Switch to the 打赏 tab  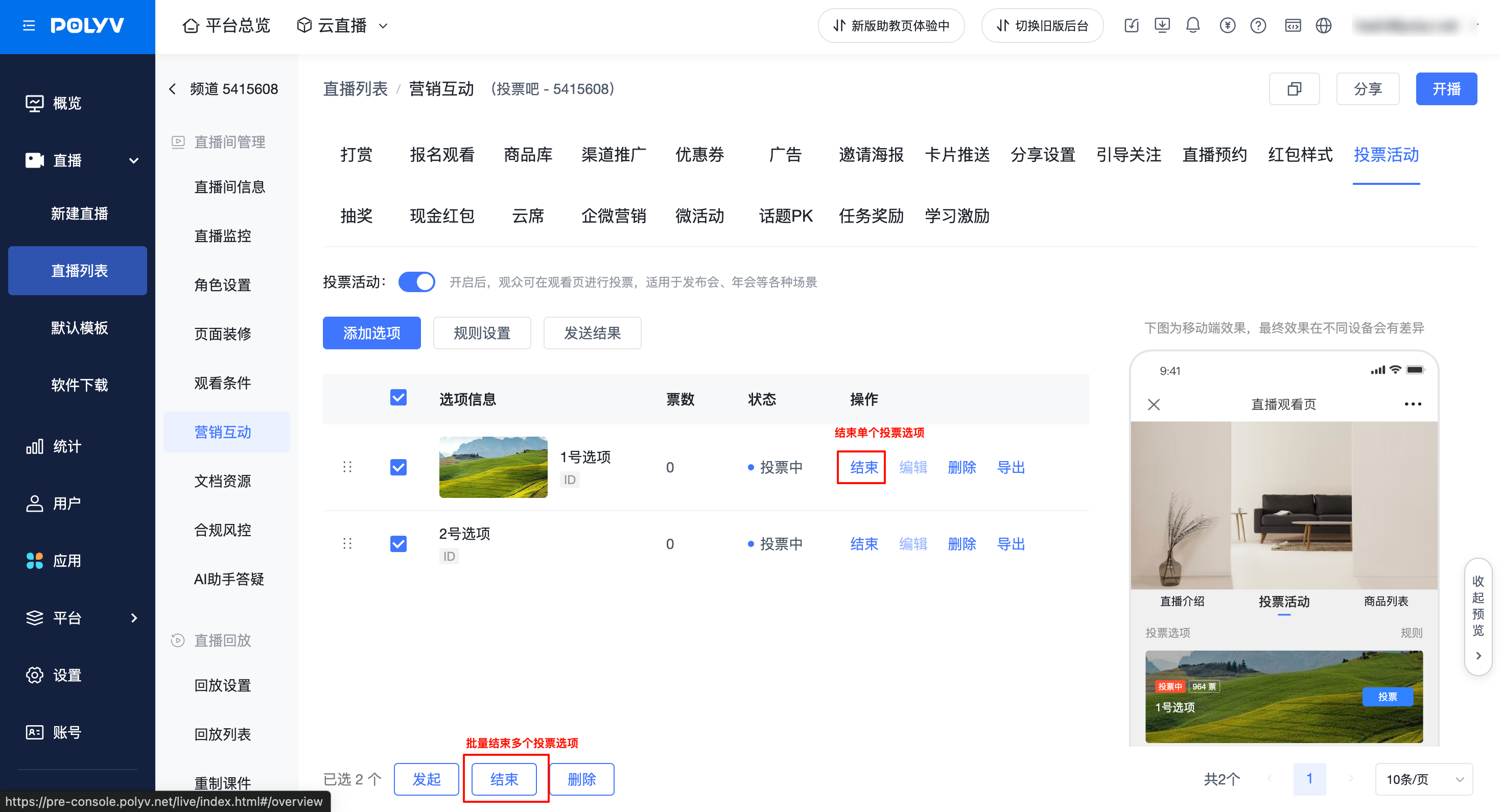(356, 154)
